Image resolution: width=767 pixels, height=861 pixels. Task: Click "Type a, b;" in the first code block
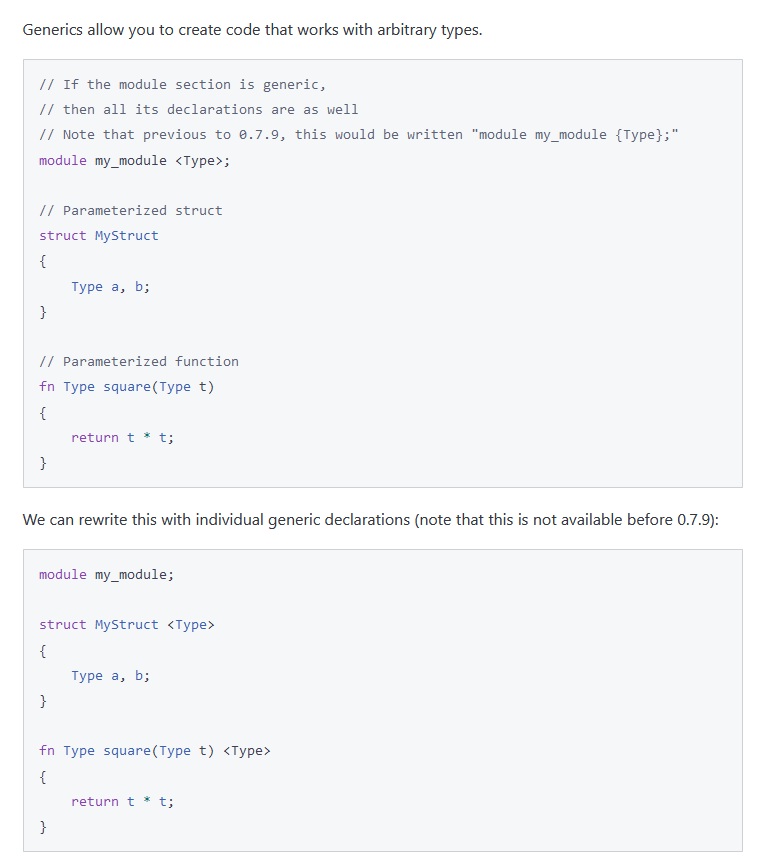pos(110,287)
